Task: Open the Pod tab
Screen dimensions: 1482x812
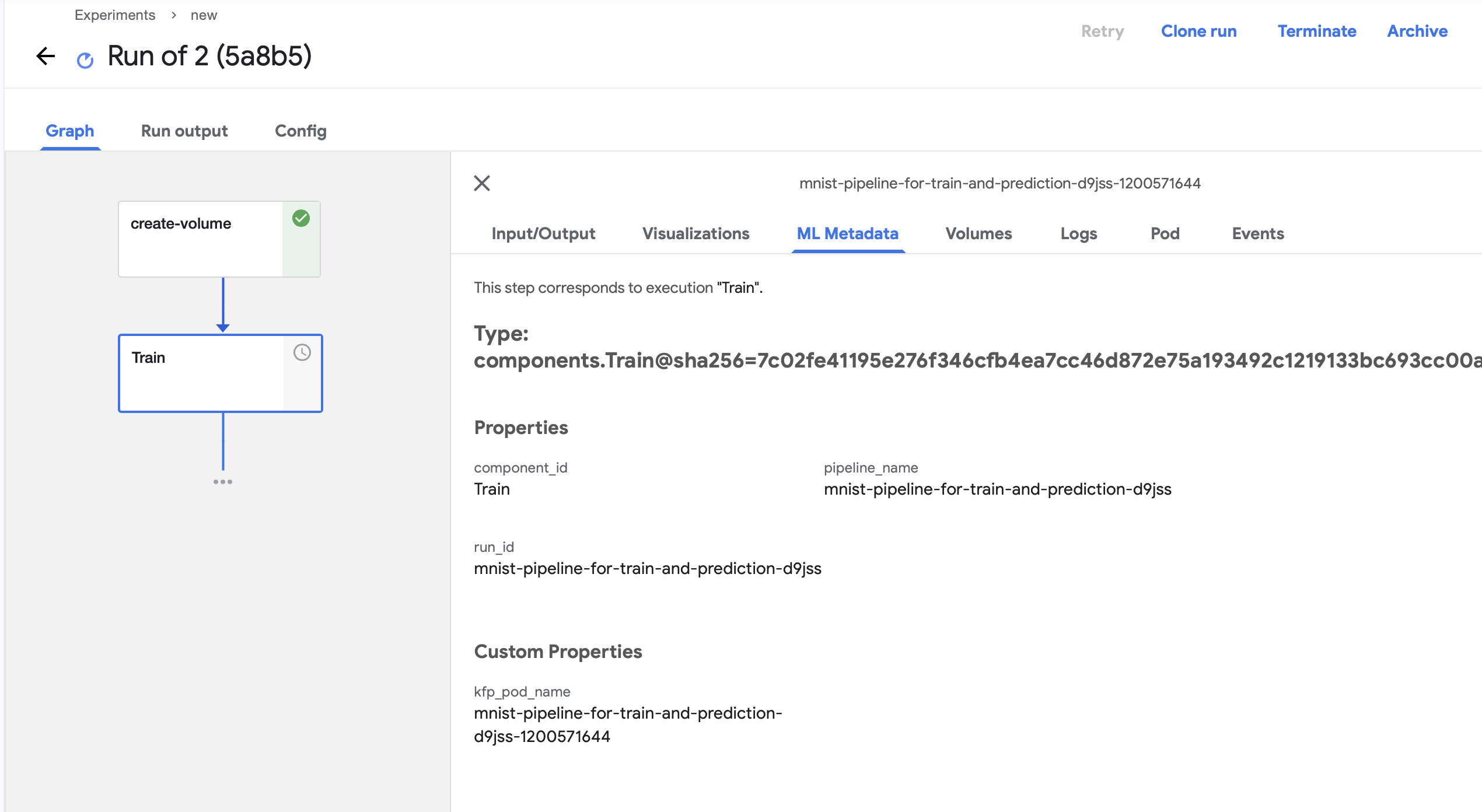Action: coord(1165,233)
